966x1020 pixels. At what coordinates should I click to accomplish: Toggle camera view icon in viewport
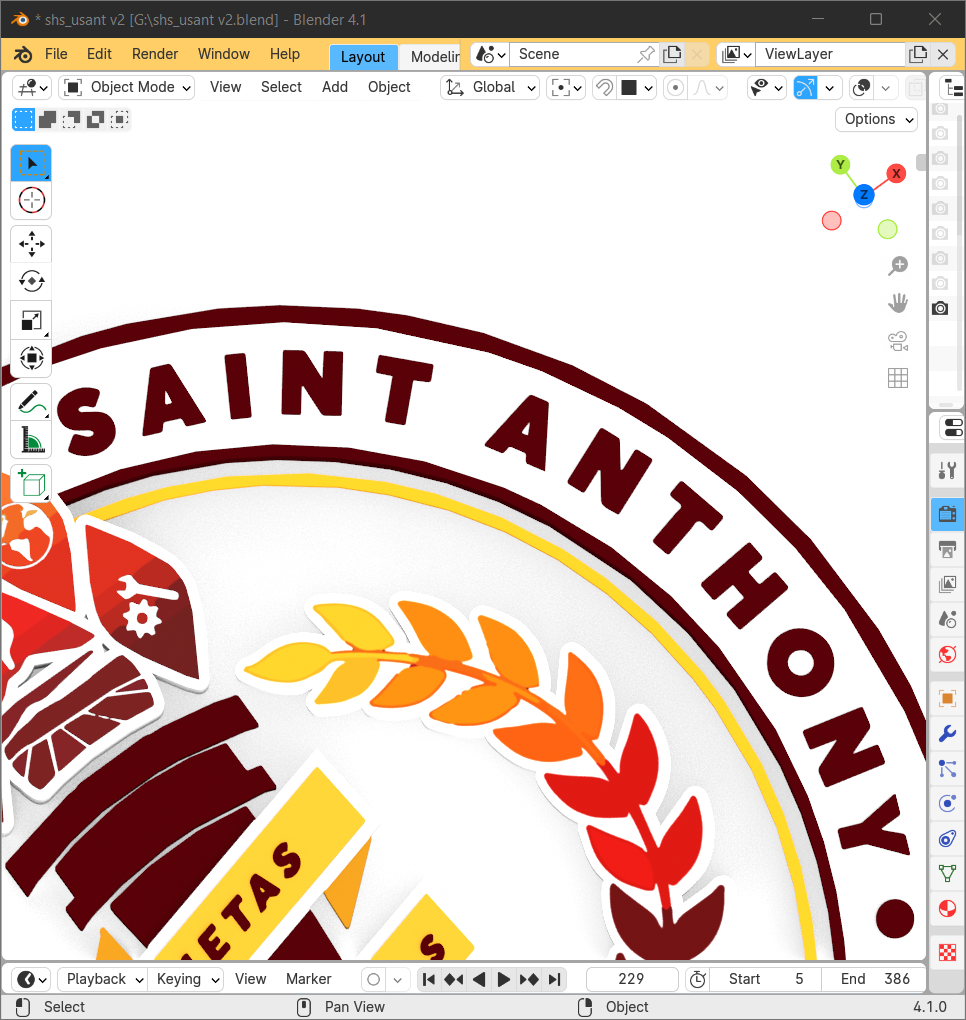(x=898, y=341)
